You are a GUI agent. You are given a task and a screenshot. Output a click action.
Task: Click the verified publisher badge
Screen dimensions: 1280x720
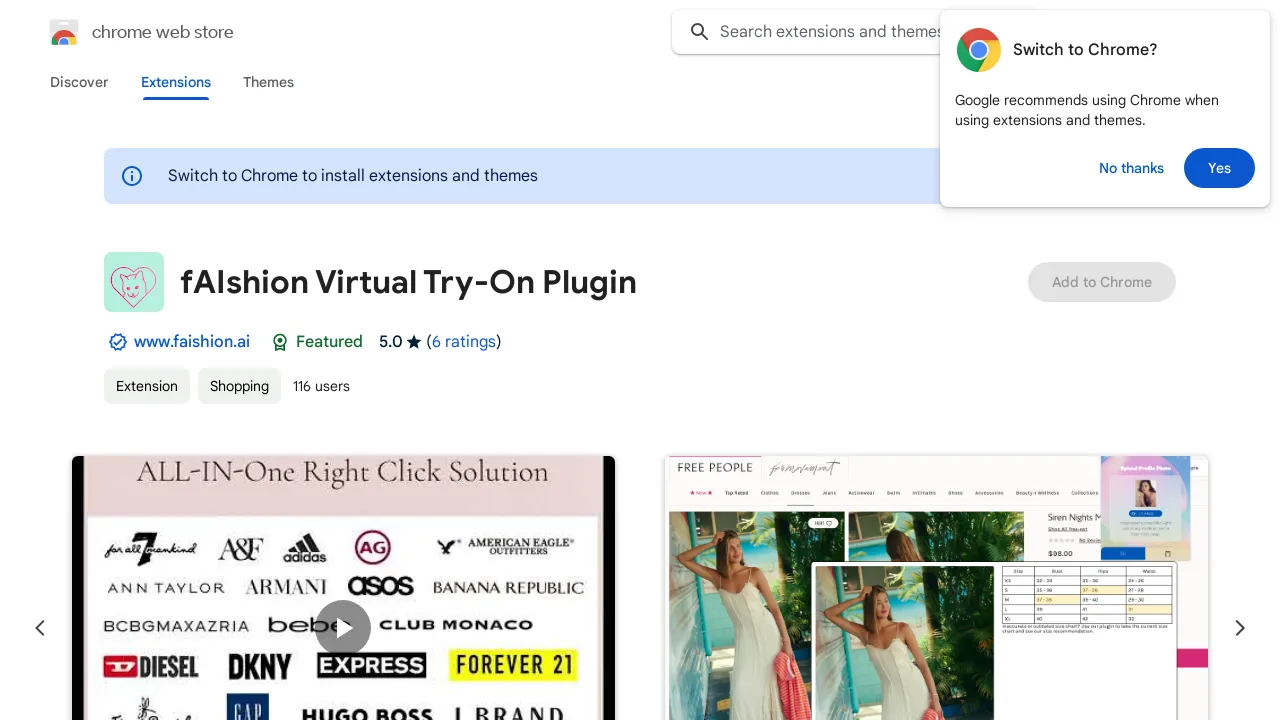[x=118, y=342]
